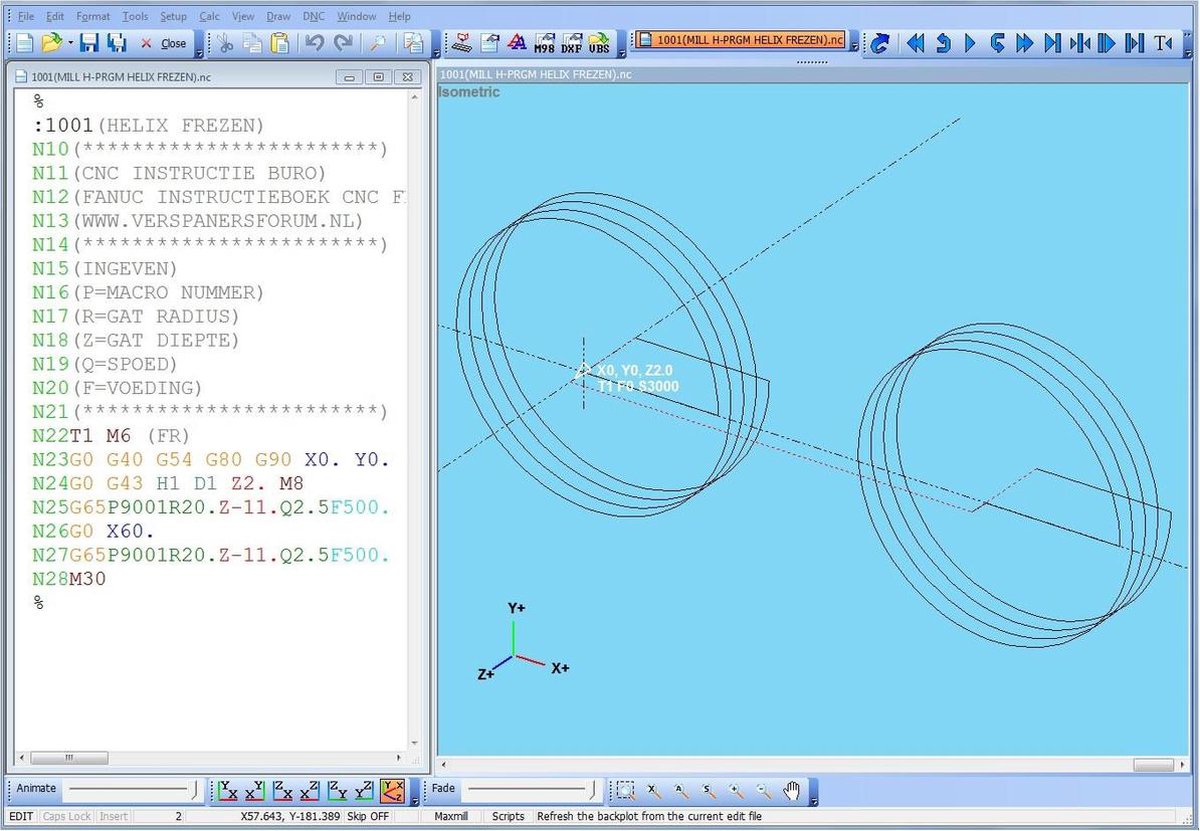Jump to end of toolpath simulation

click(1051, 43)
